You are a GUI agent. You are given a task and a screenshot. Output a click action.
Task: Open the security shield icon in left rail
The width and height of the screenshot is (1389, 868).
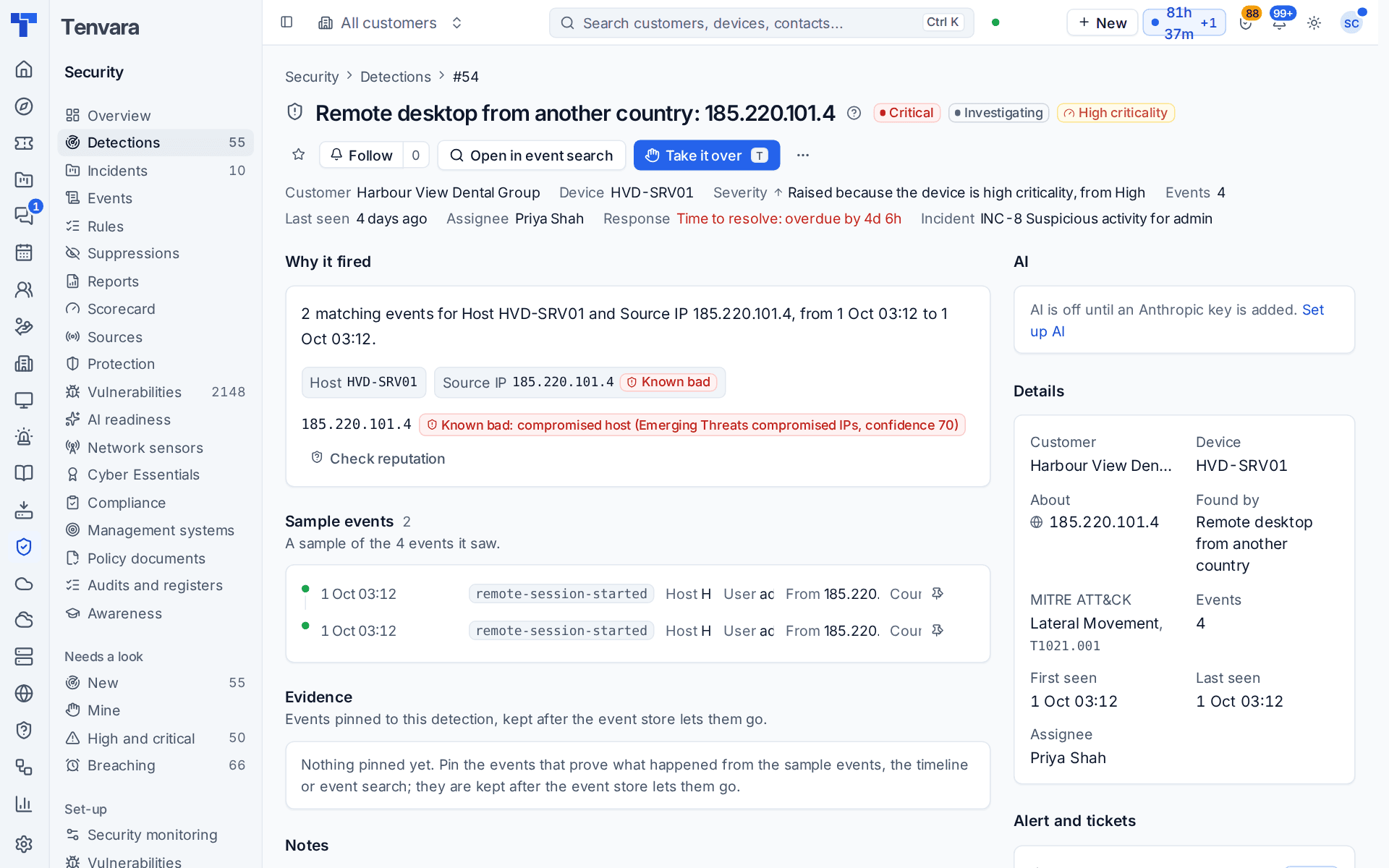tap(24, 547)
